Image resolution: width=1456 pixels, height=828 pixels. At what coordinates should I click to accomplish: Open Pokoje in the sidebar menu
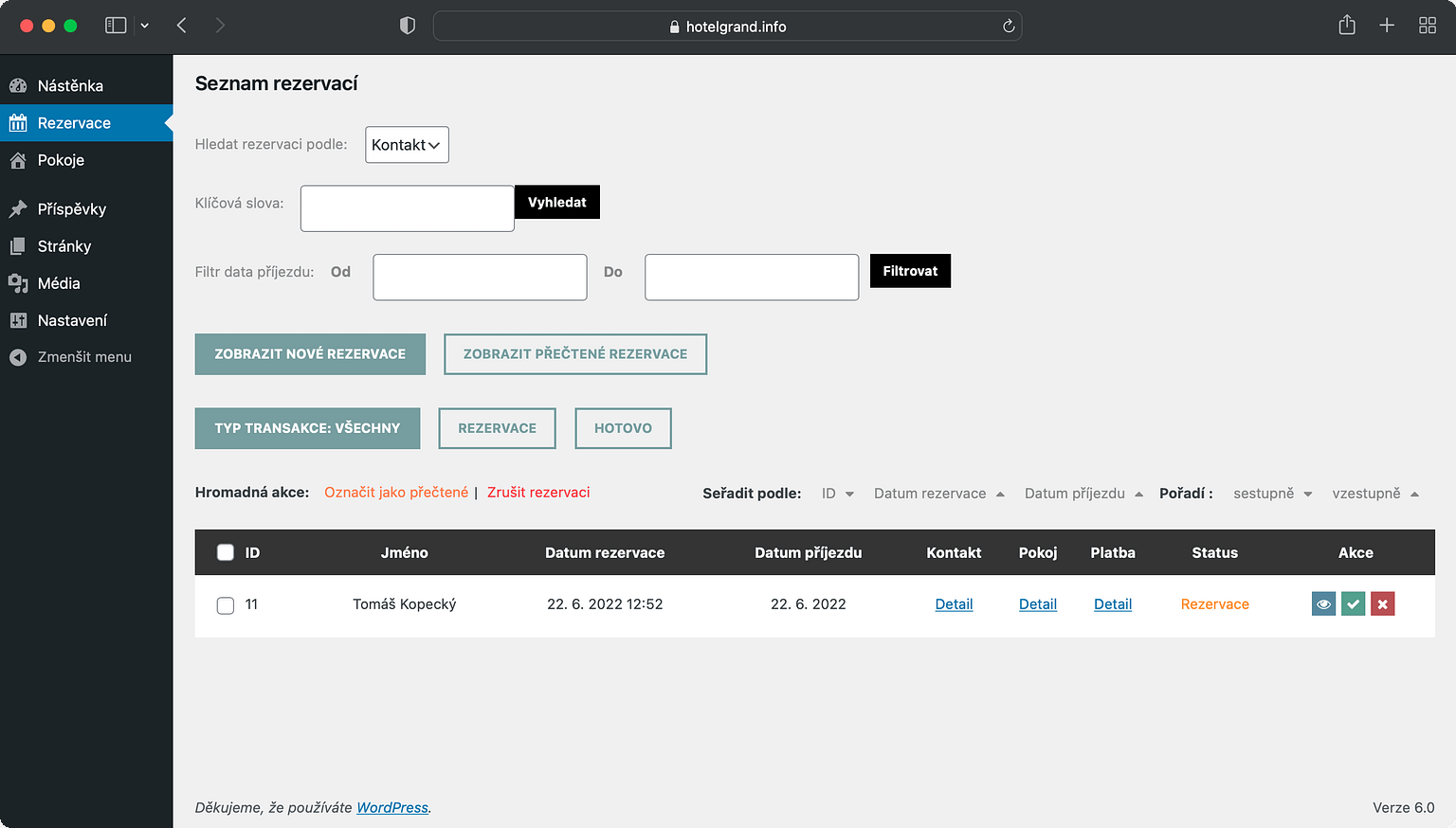pyautogui.click(x=61, y=160)
